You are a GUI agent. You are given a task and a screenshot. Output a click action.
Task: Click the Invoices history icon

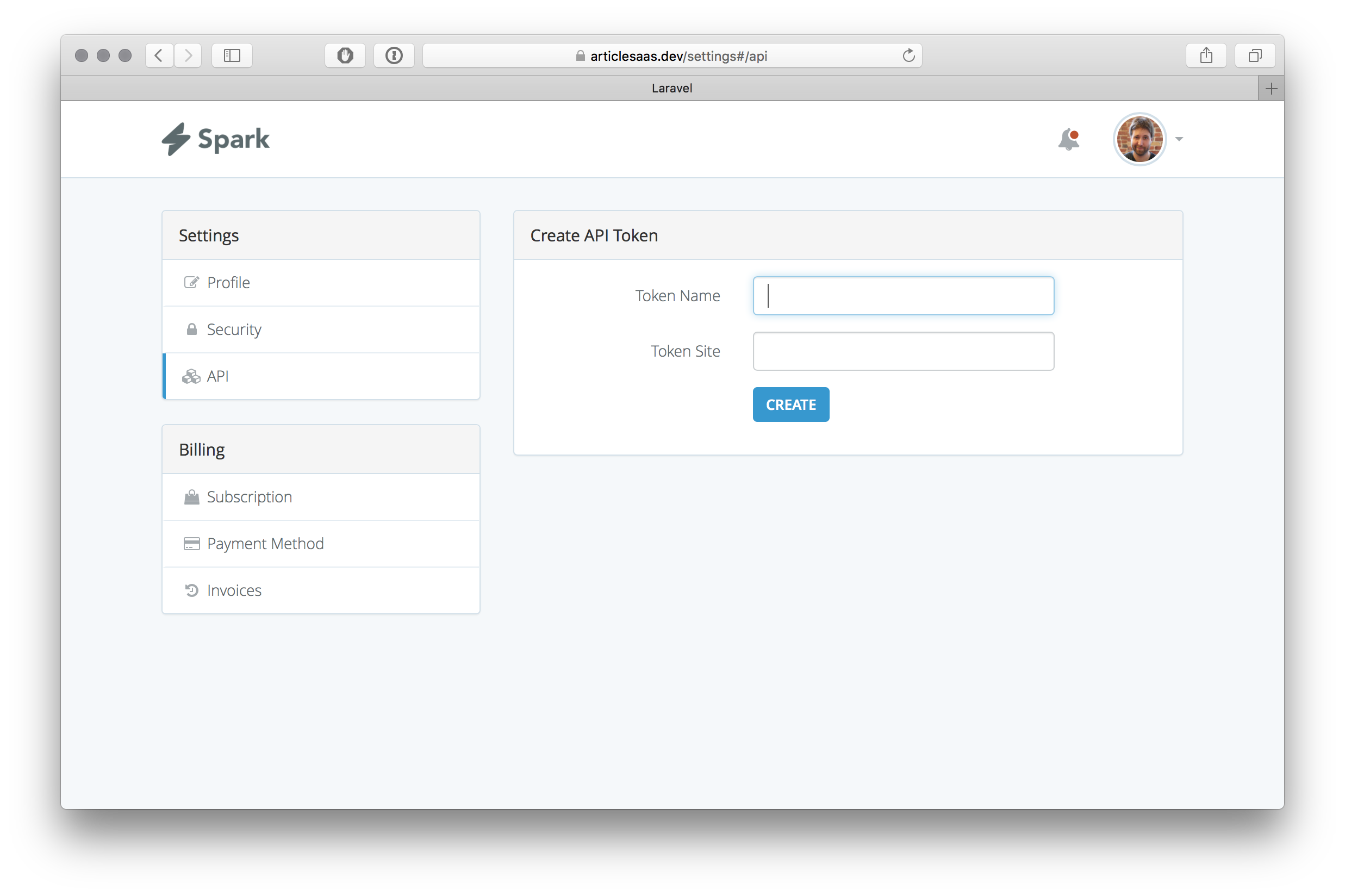pos(191,590)
